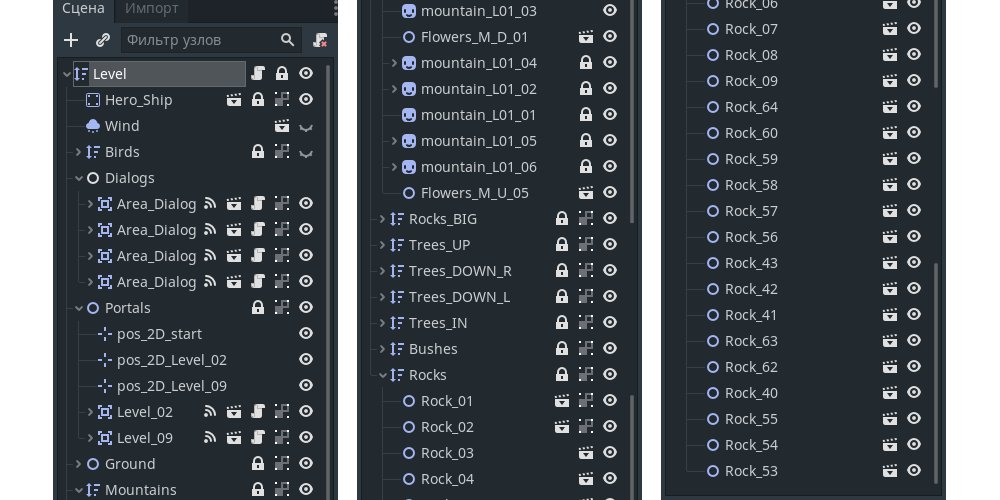Select the Rock_09 node
Screen dimensions: 1000x500
click(751, 81)
